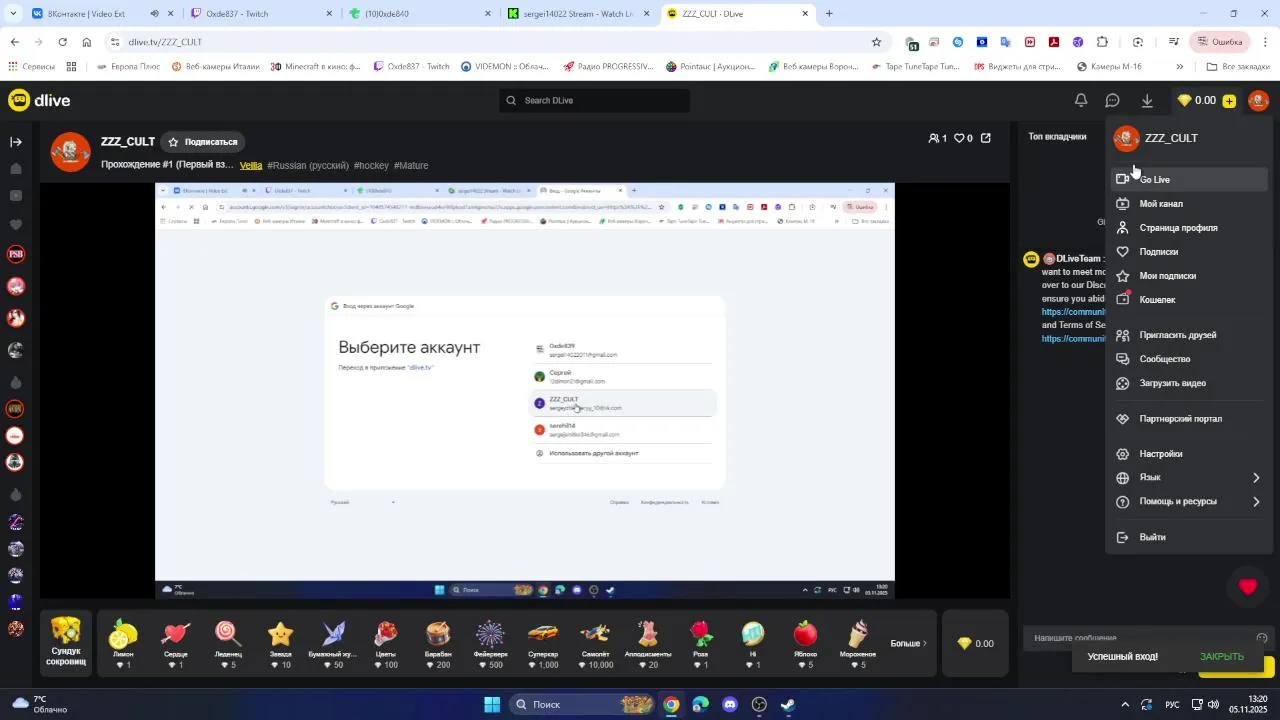Click the share stream icon next to viewer count

coord(985,138)
